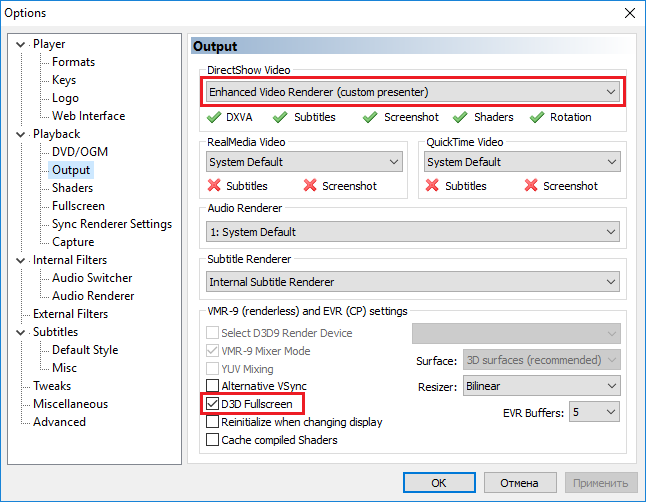Check Reinitialize when changing display
Screen dimensions: 646x502
point(212,422)
